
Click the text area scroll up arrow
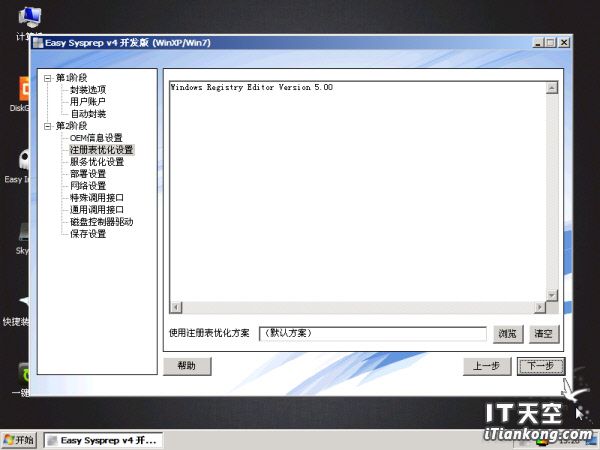coord(552,88)
